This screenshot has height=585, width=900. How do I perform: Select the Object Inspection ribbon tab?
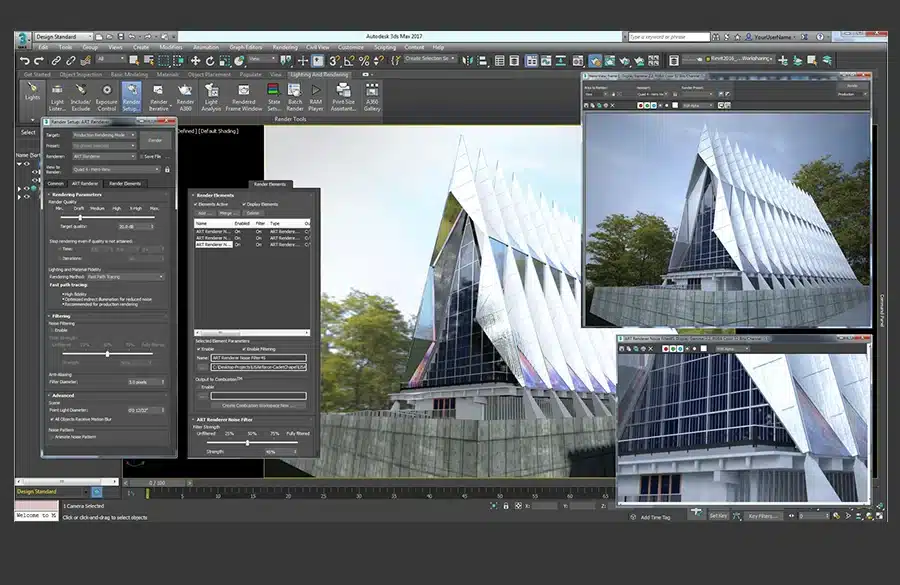tap(80, 75)
